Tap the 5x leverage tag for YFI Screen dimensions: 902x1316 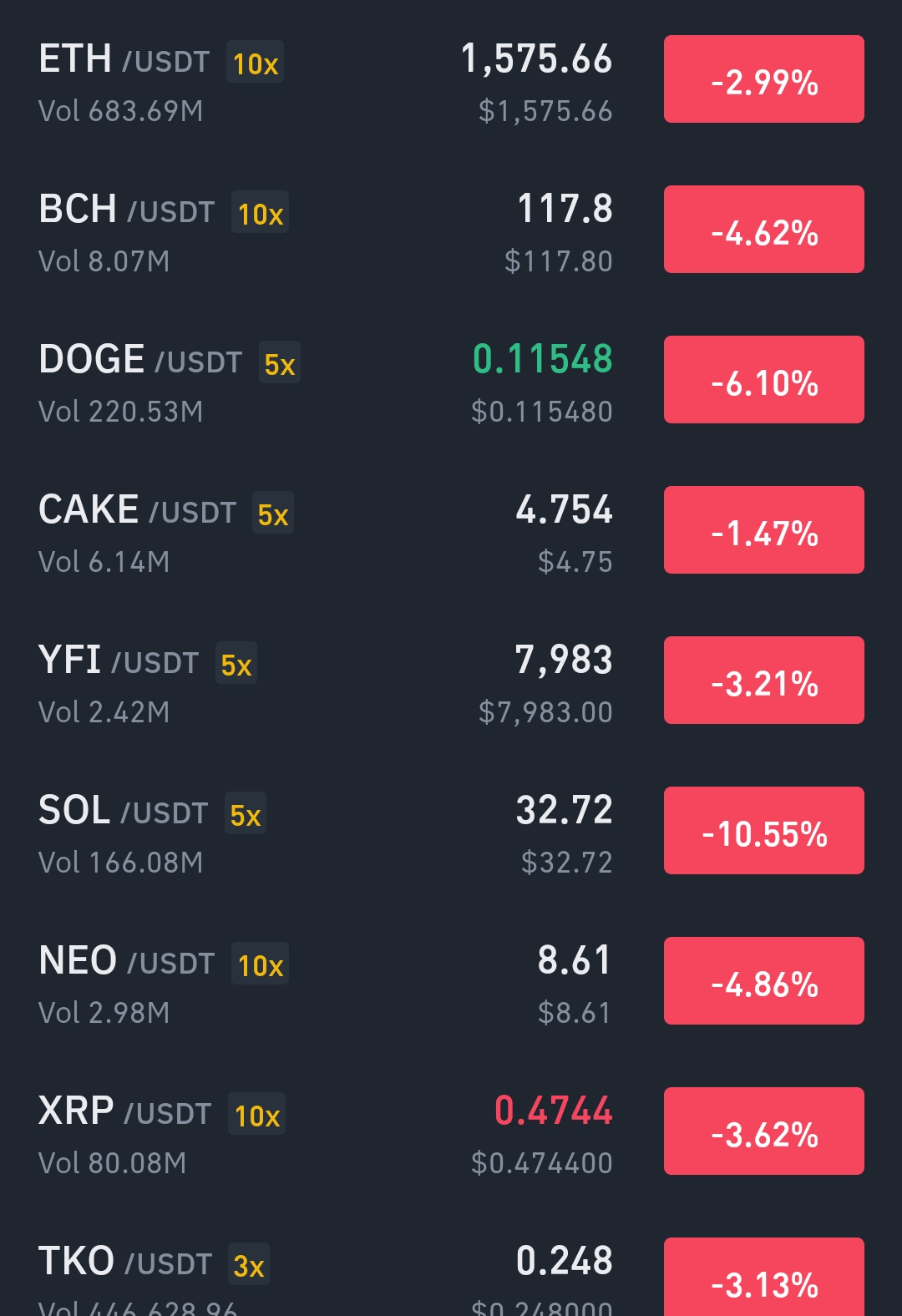click(236, 664)
